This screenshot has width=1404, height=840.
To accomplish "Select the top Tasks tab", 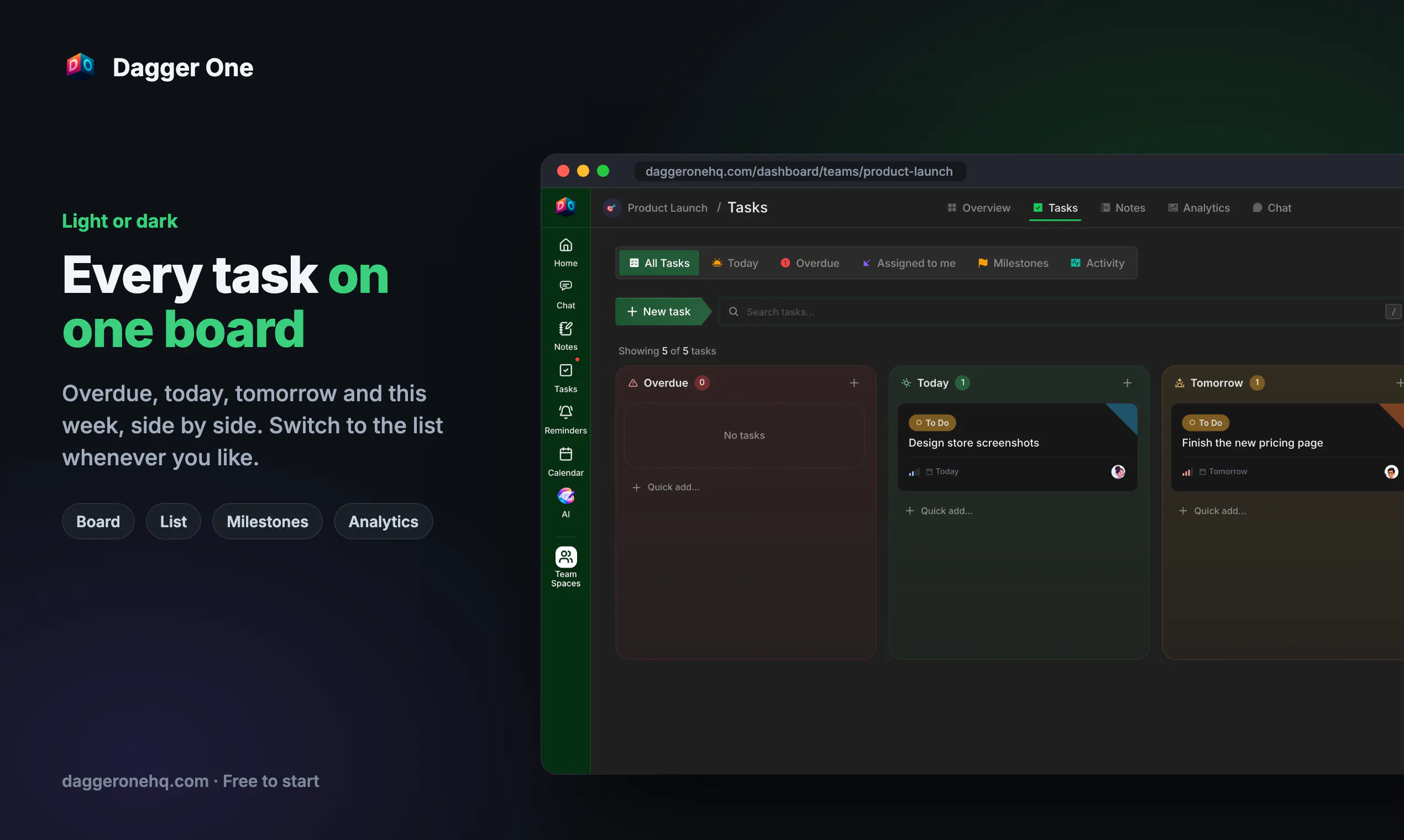I will point(1055,208).
